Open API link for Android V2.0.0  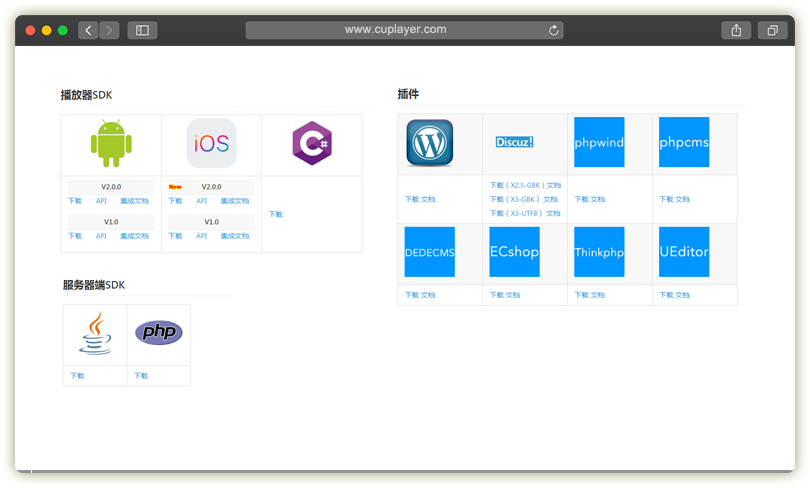coord(101,201)
